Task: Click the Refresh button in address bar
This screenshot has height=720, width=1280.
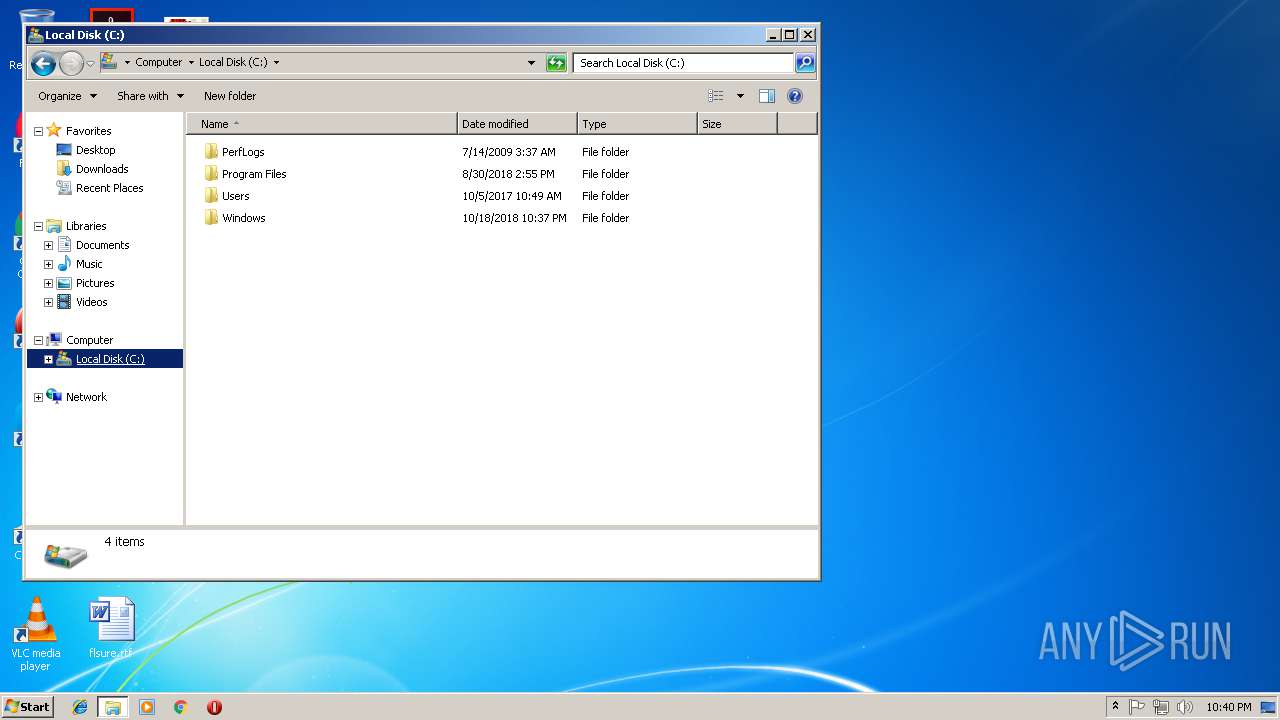Action: pos(556,63)
